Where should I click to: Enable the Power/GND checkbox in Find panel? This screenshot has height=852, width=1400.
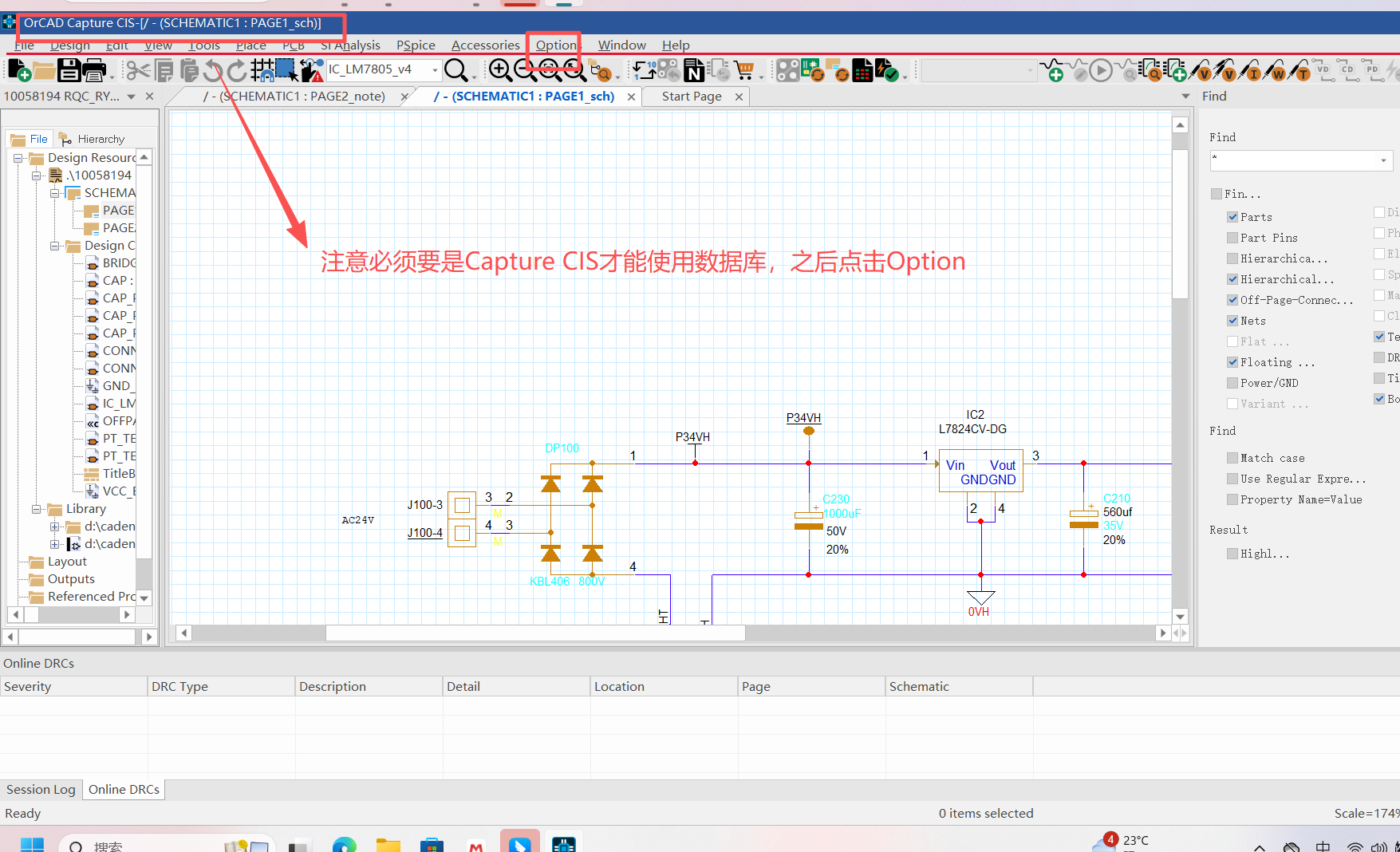(1233, 382)
